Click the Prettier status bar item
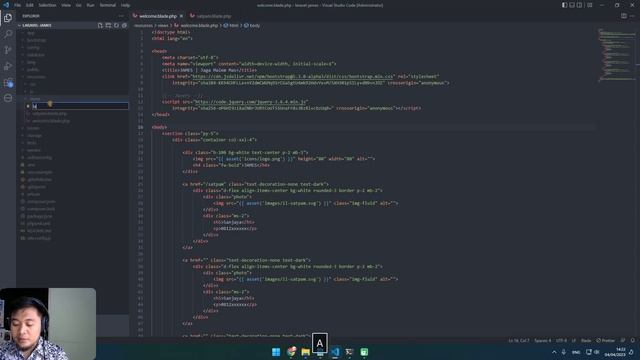Image resolution: width=640 pixels, height=360 pixels. [x=606, y=340]
